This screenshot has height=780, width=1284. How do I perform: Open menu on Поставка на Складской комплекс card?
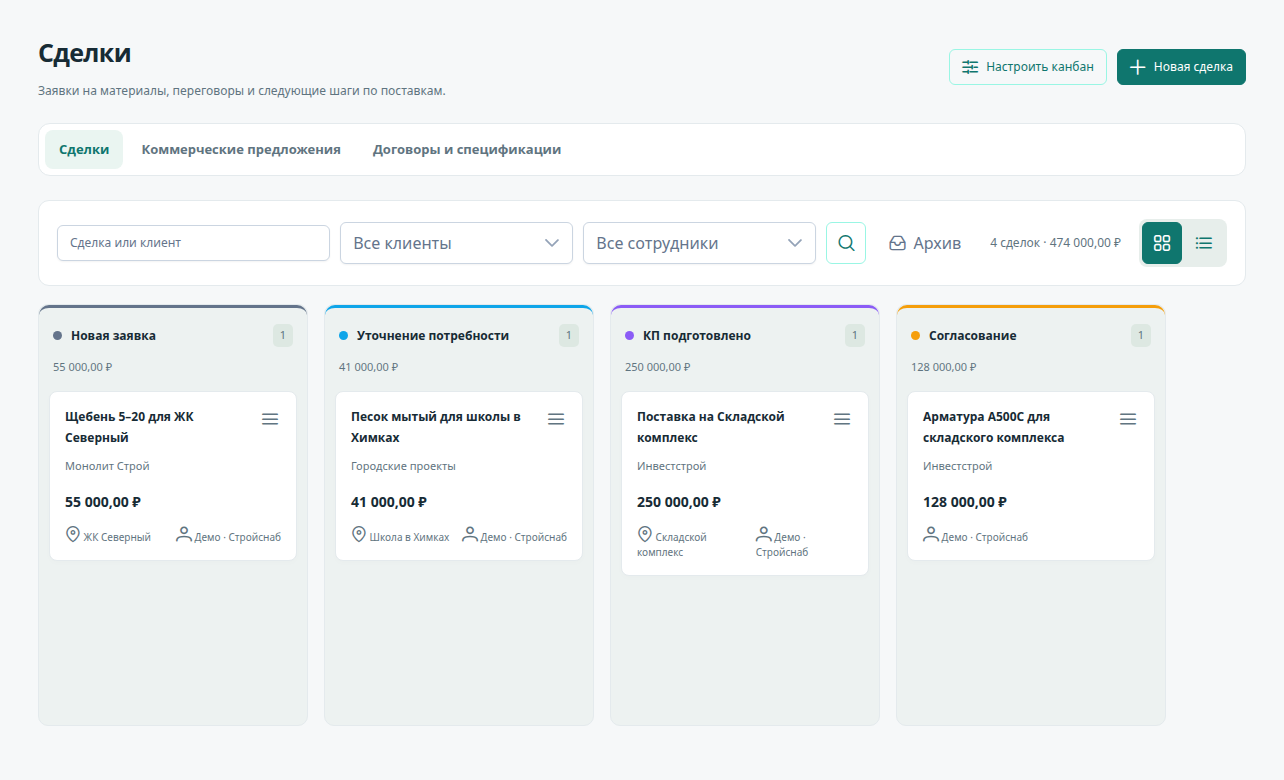coord(842,419)
